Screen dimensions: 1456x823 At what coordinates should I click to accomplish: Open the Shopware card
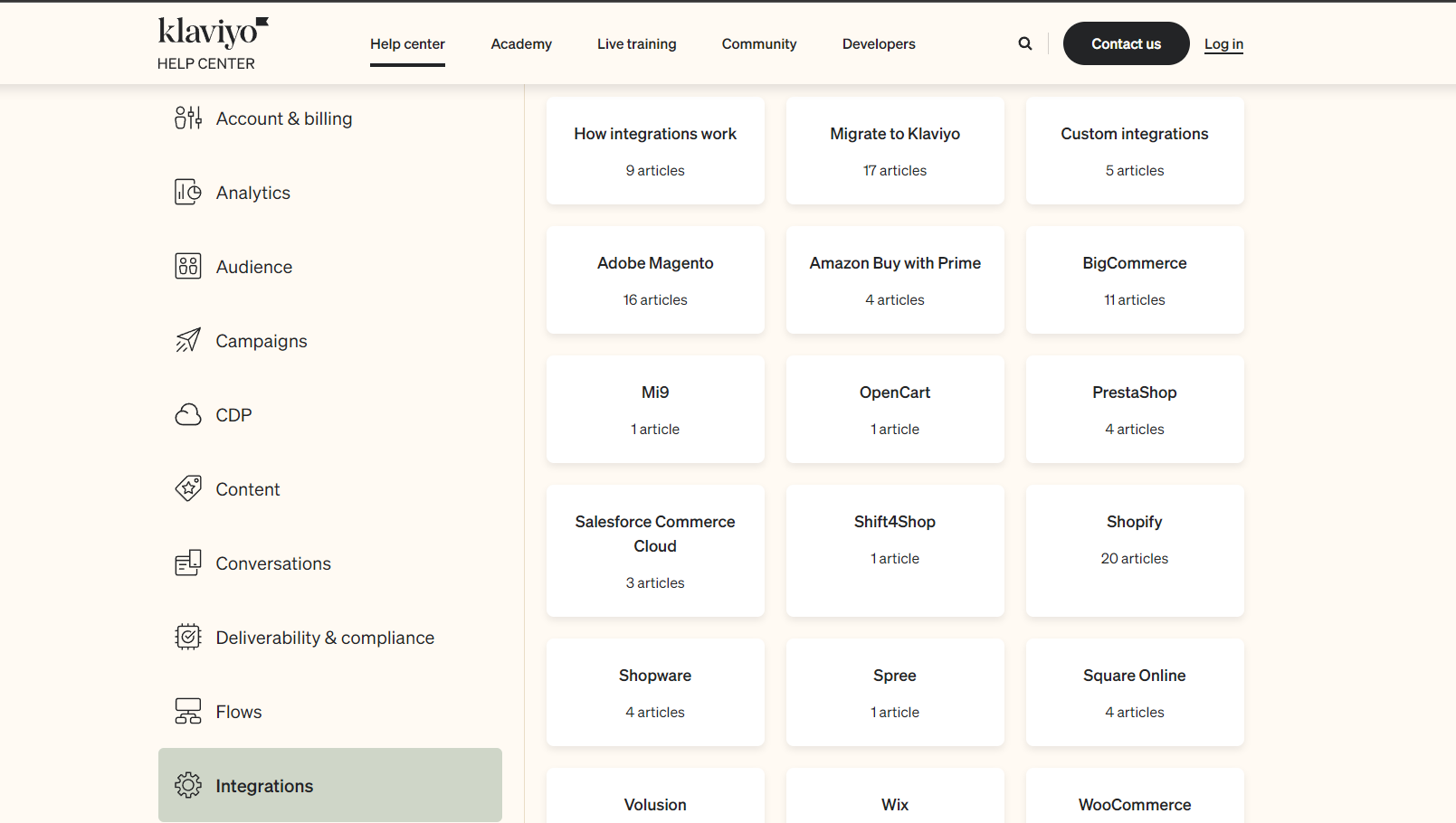click(655, 693)
